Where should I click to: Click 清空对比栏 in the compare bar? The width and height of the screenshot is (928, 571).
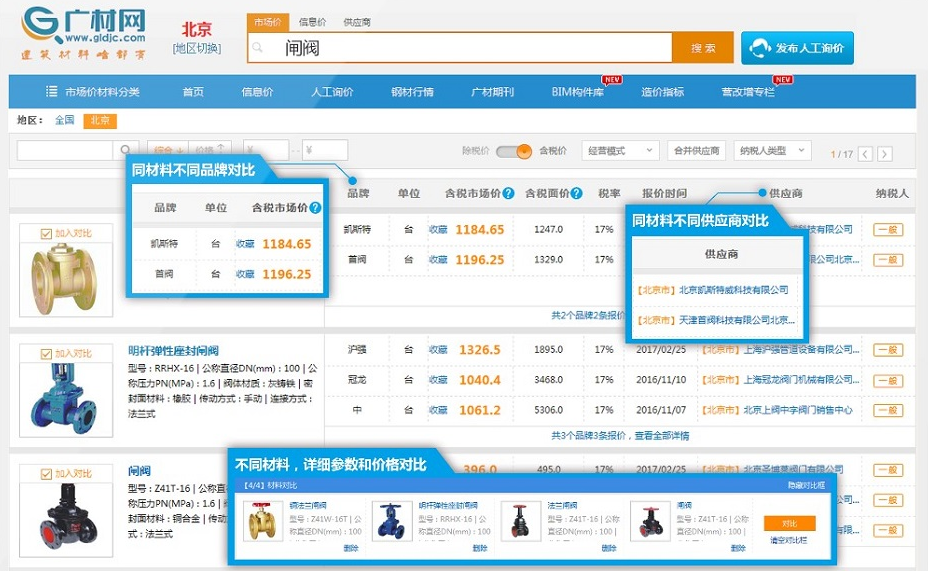(789, 540)
